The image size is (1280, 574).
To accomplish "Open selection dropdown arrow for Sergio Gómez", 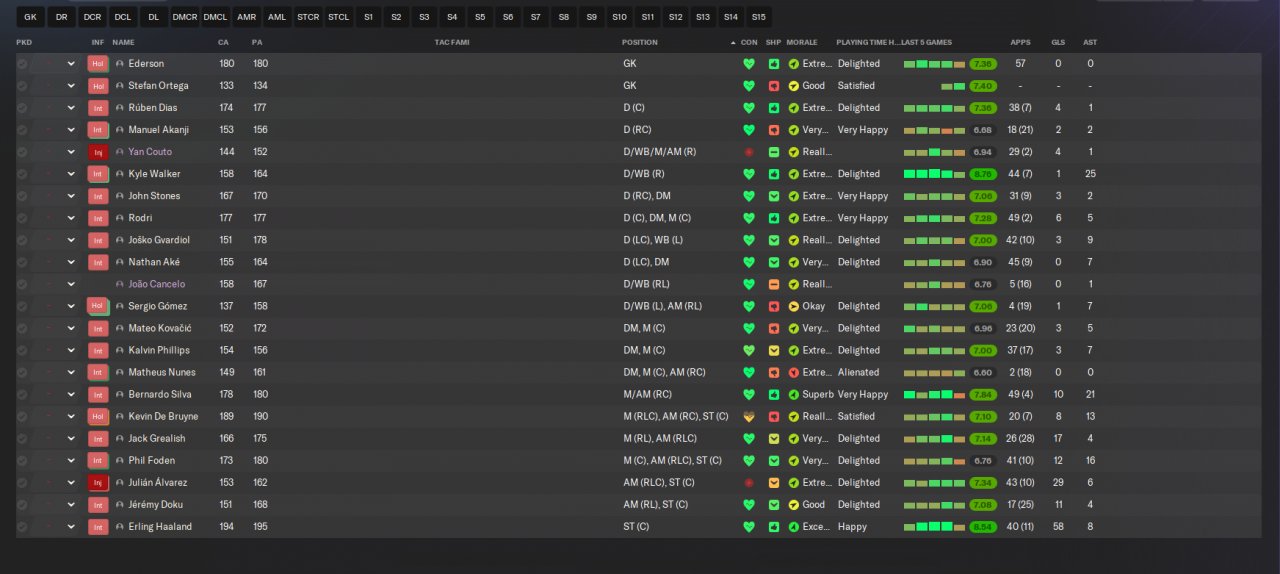I will (x=71, y=306).
